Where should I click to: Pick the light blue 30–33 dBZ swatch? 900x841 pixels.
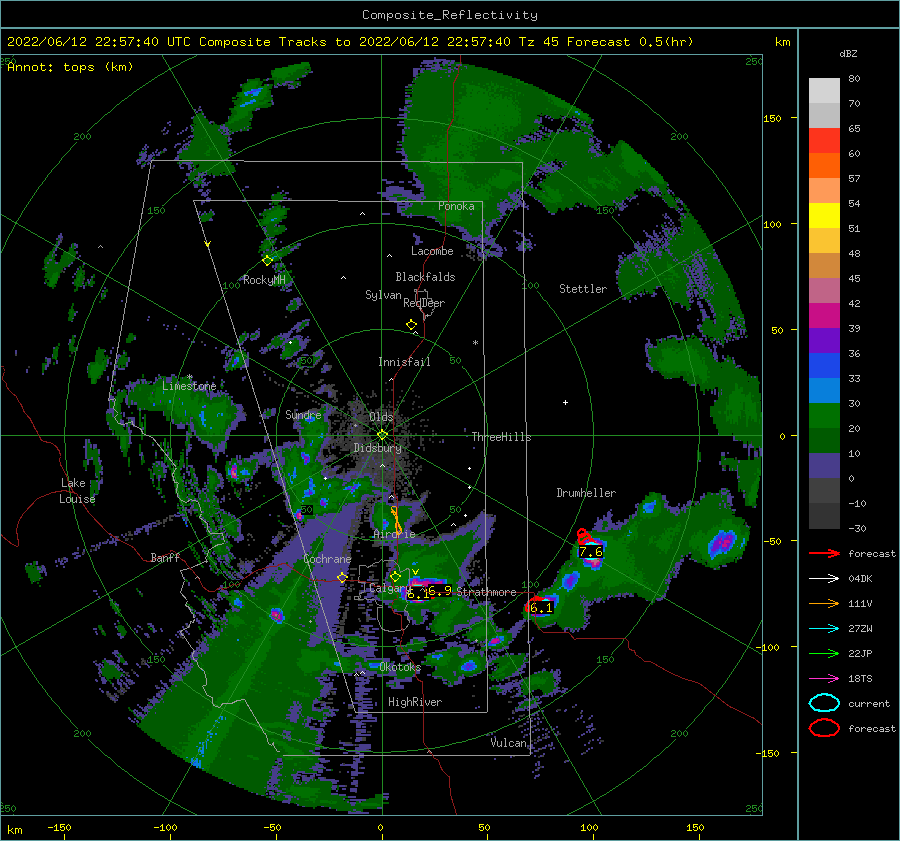click(824, 391)
